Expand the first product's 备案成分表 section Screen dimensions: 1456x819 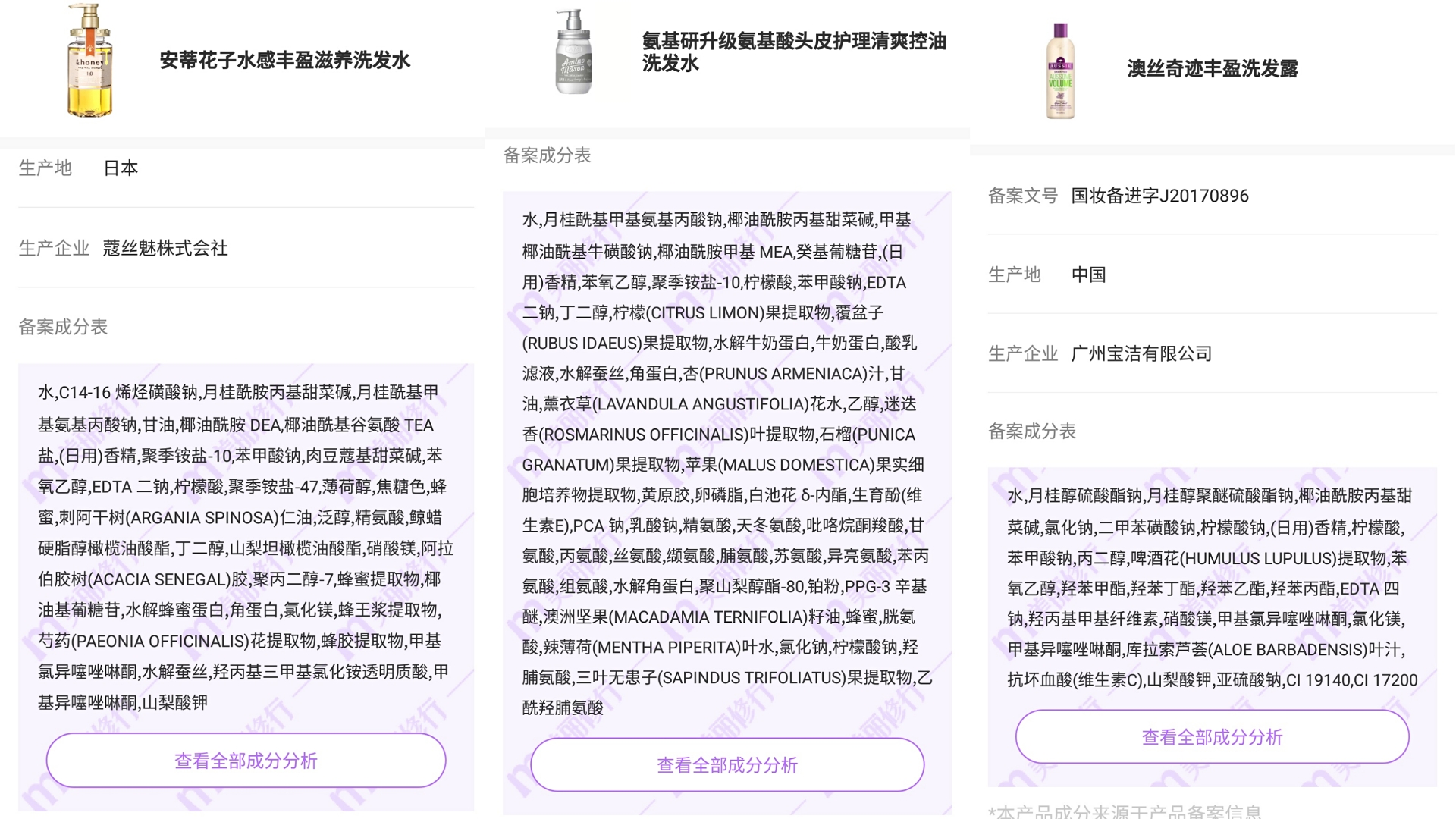click(x=64, y=328)
